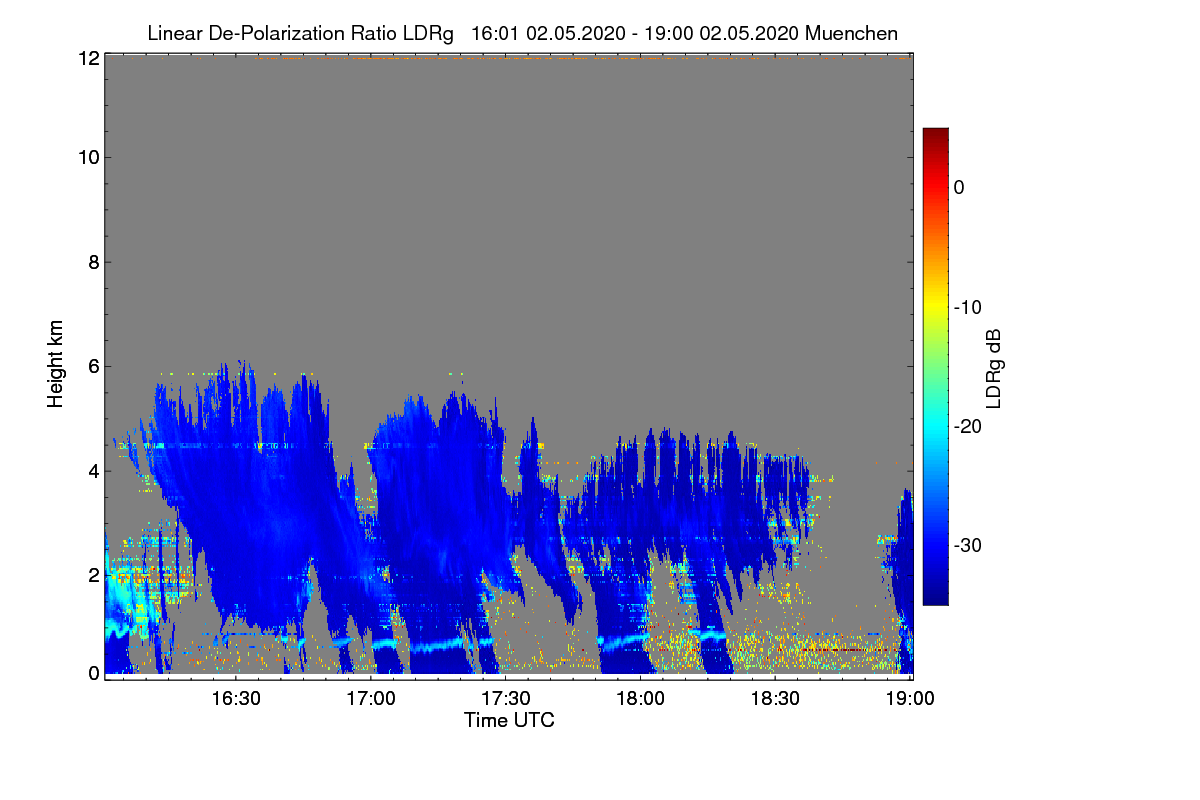Image resolution: width=1200 pixels, height=800 pixels.
Task: Select the 'Height km' y-axis label
Action: [56, 364]
